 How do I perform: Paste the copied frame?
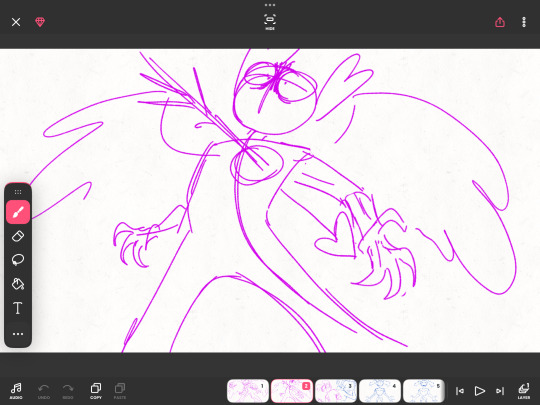(120, 391)
